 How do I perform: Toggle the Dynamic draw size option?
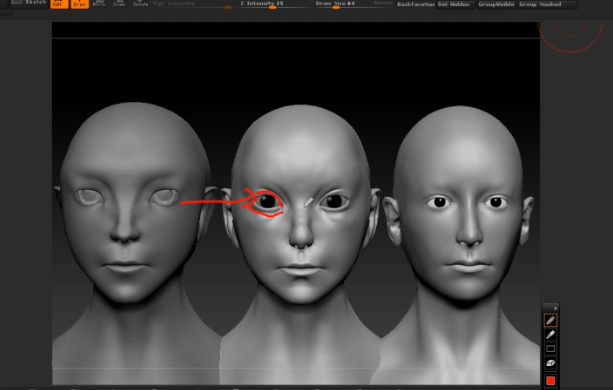(x=383, y=3)
